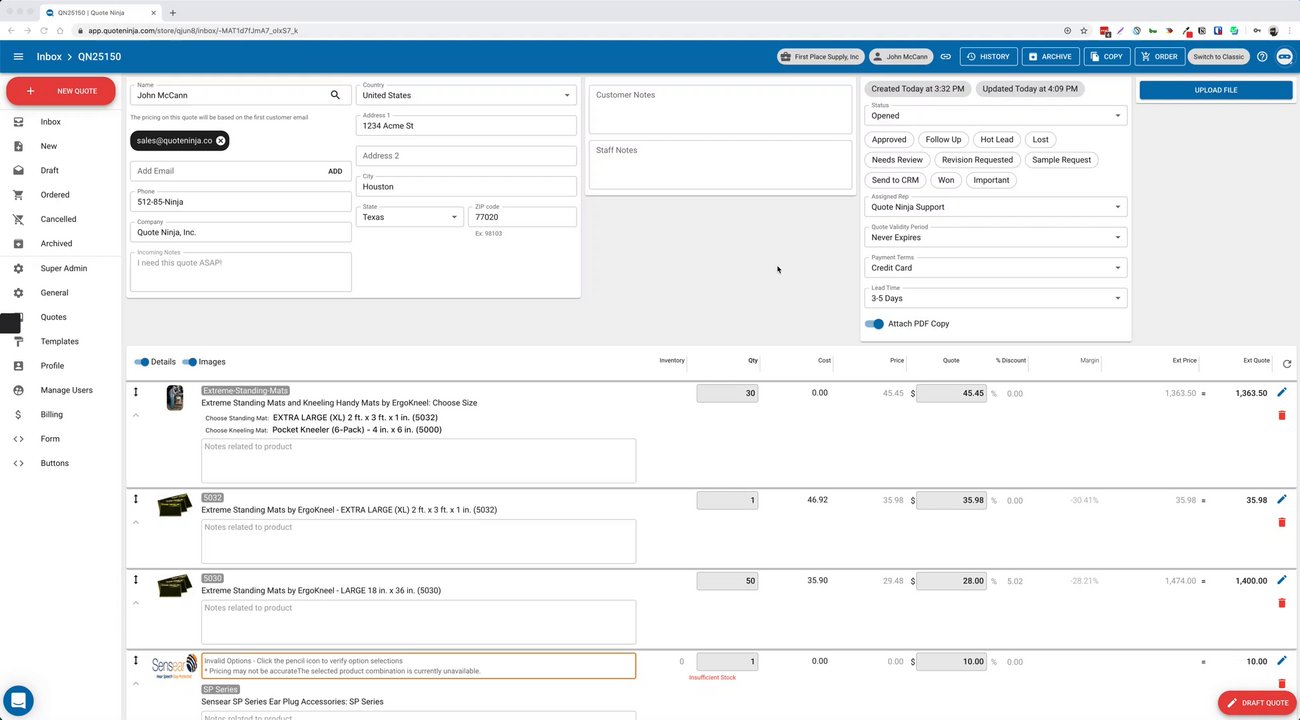Click the trash icon for the 5030 line
The image size is (1300, 720).
point(1282,603)
